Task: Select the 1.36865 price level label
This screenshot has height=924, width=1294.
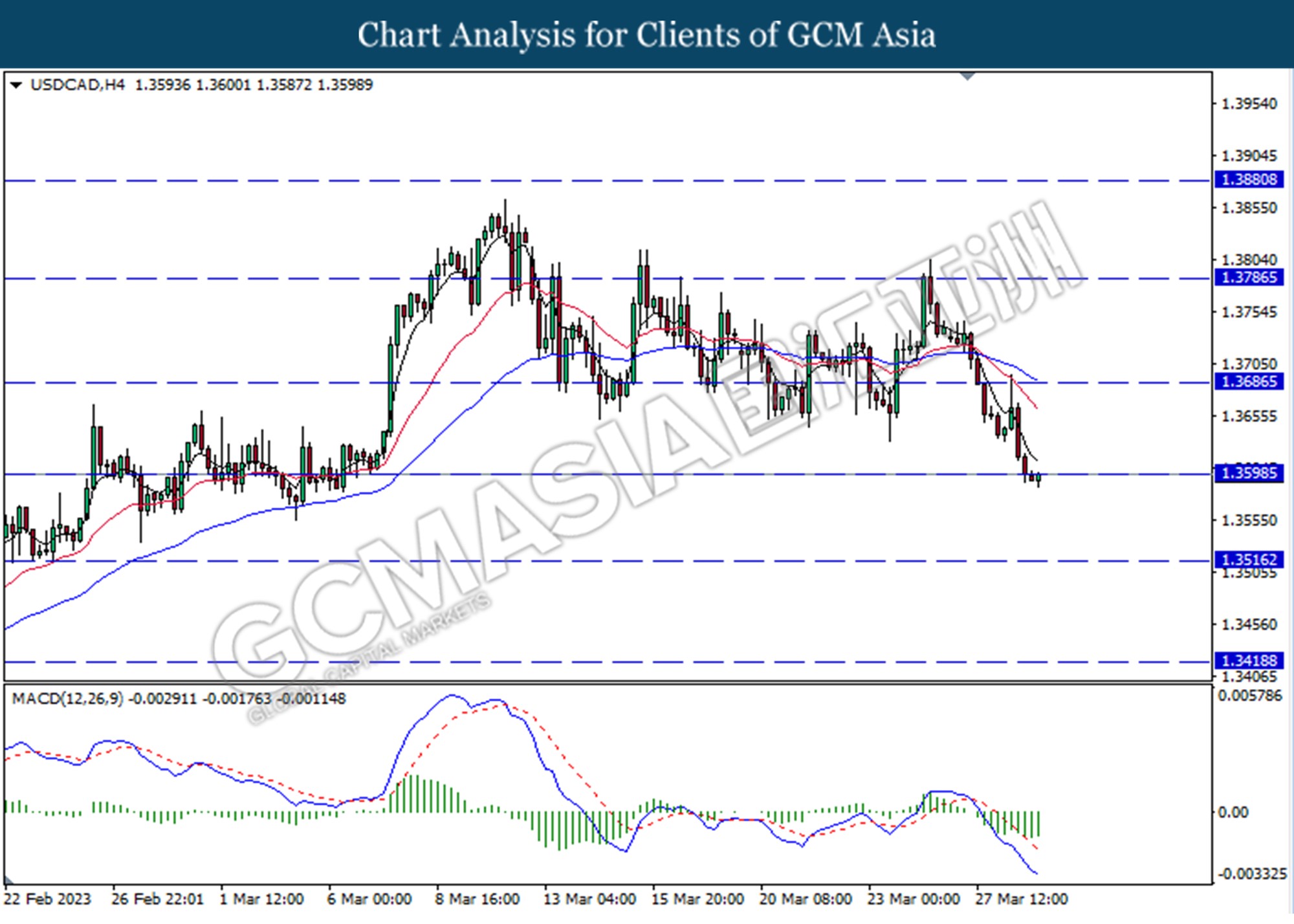Action: coord(1249,382)
